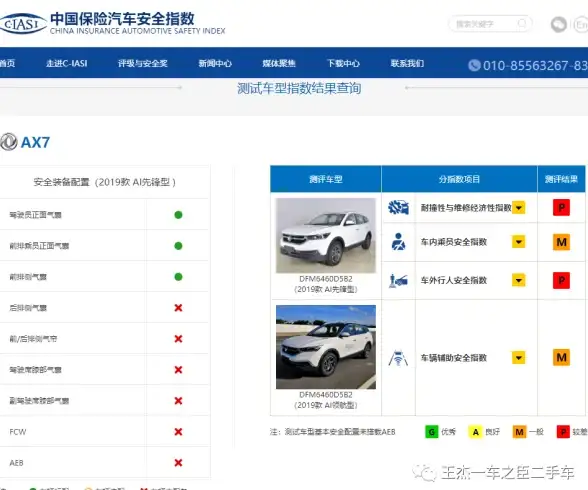Click the 驾驶员正面气囊 row label
Screen dimensions: 588x490
[x=35, y=215]
